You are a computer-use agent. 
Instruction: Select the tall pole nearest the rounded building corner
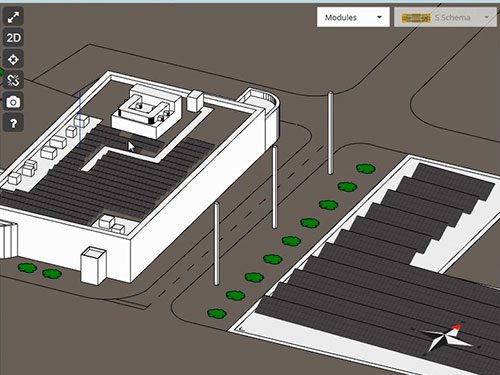coord(275,187)
